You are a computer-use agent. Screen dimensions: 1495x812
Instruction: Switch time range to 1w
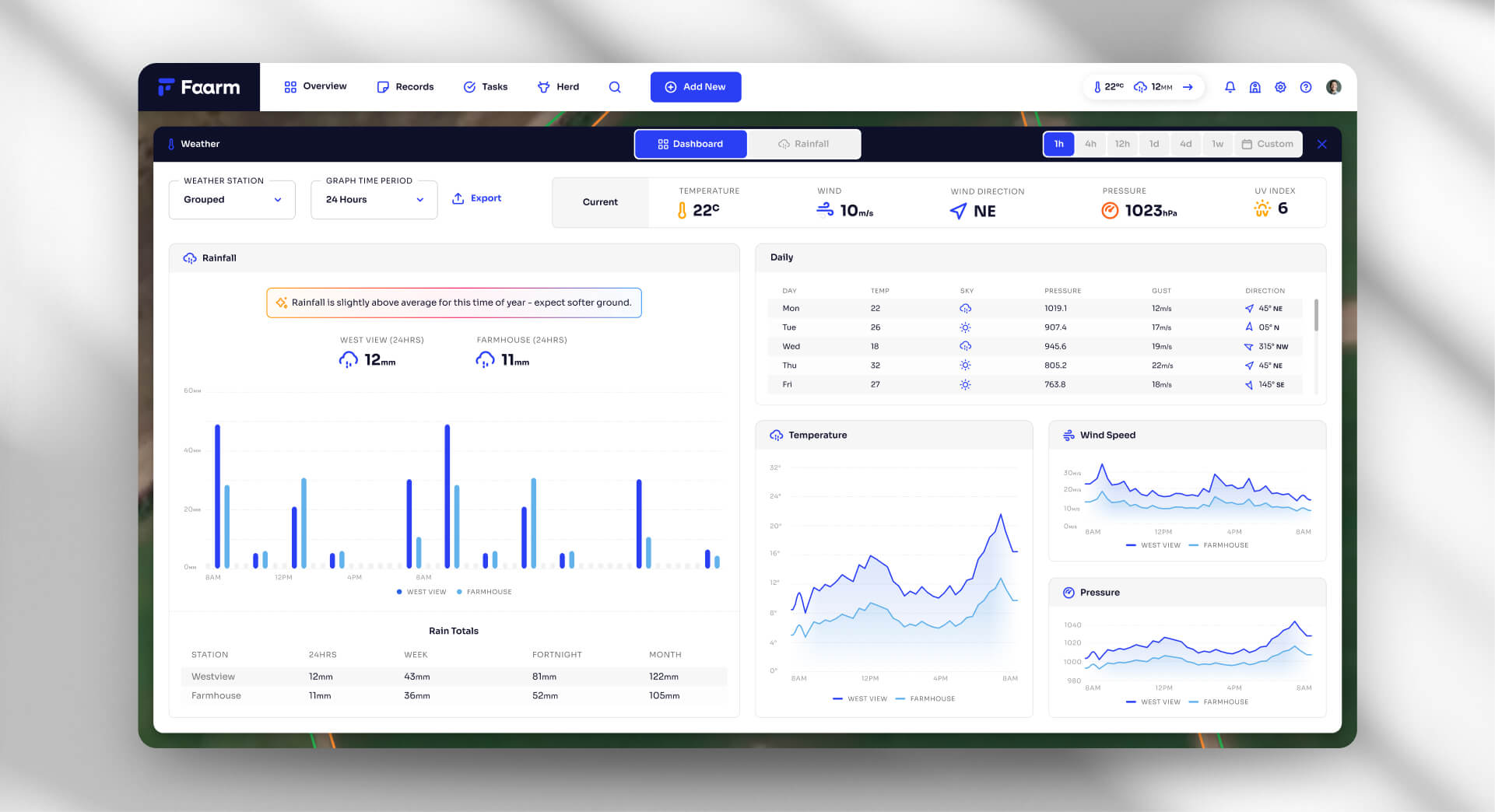(1218, 144)
